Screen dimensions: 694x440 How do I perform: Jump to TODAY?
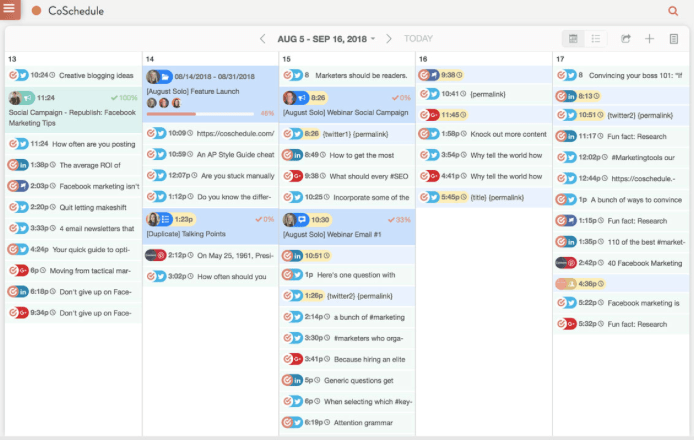point(418,39)
